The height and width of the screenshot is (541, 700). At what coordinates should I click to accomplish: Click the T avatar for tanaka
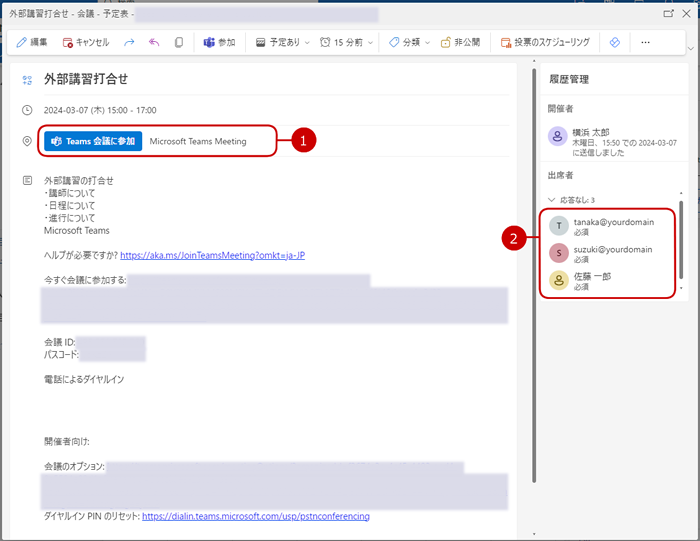558,226
